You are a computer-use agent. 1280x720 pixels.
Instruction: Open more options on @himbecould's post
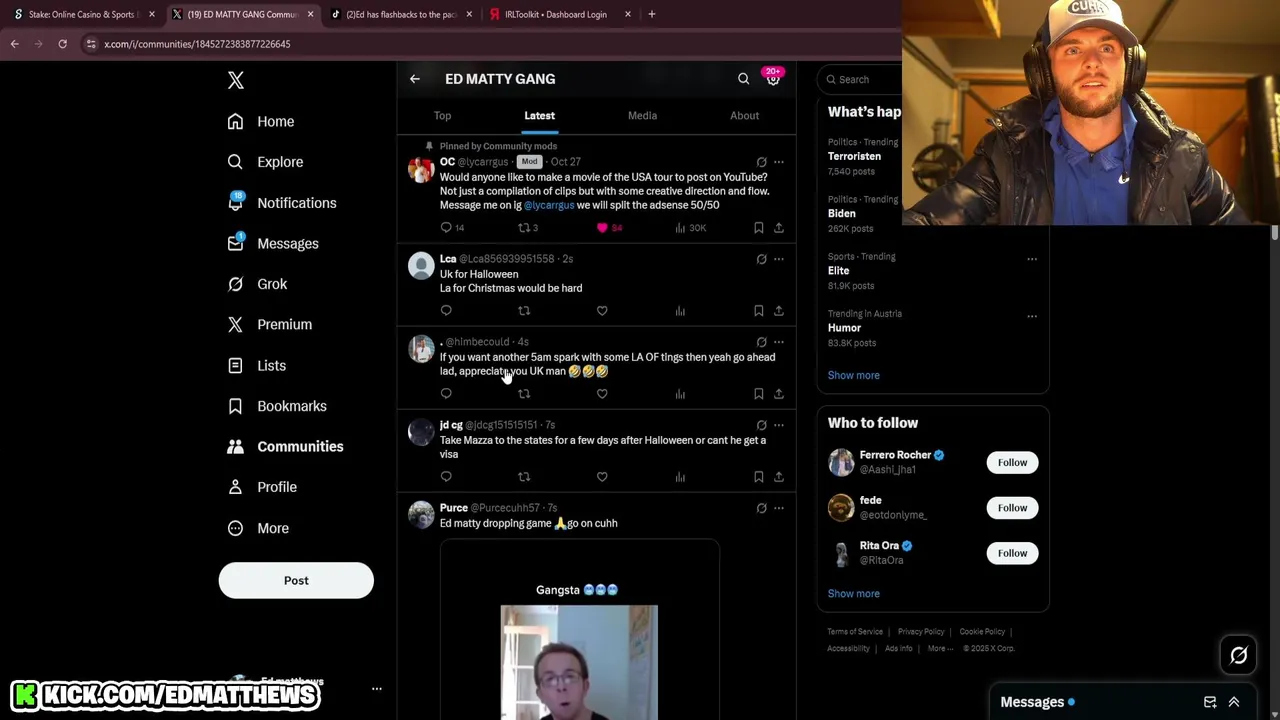[x=779, y=342]
